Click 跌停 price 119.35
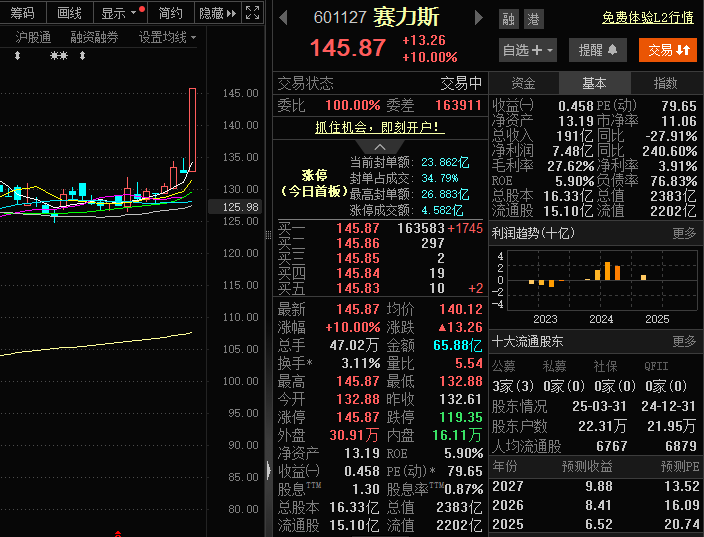704x537 pixels. [461, 417]
